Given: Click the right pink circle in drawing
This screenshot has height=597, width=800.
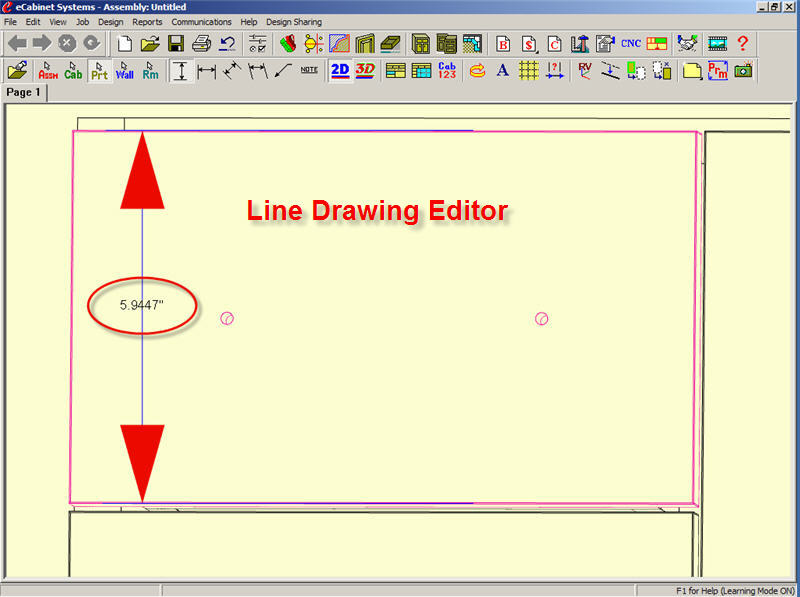Looking at the screenshot, I should 541,319.
